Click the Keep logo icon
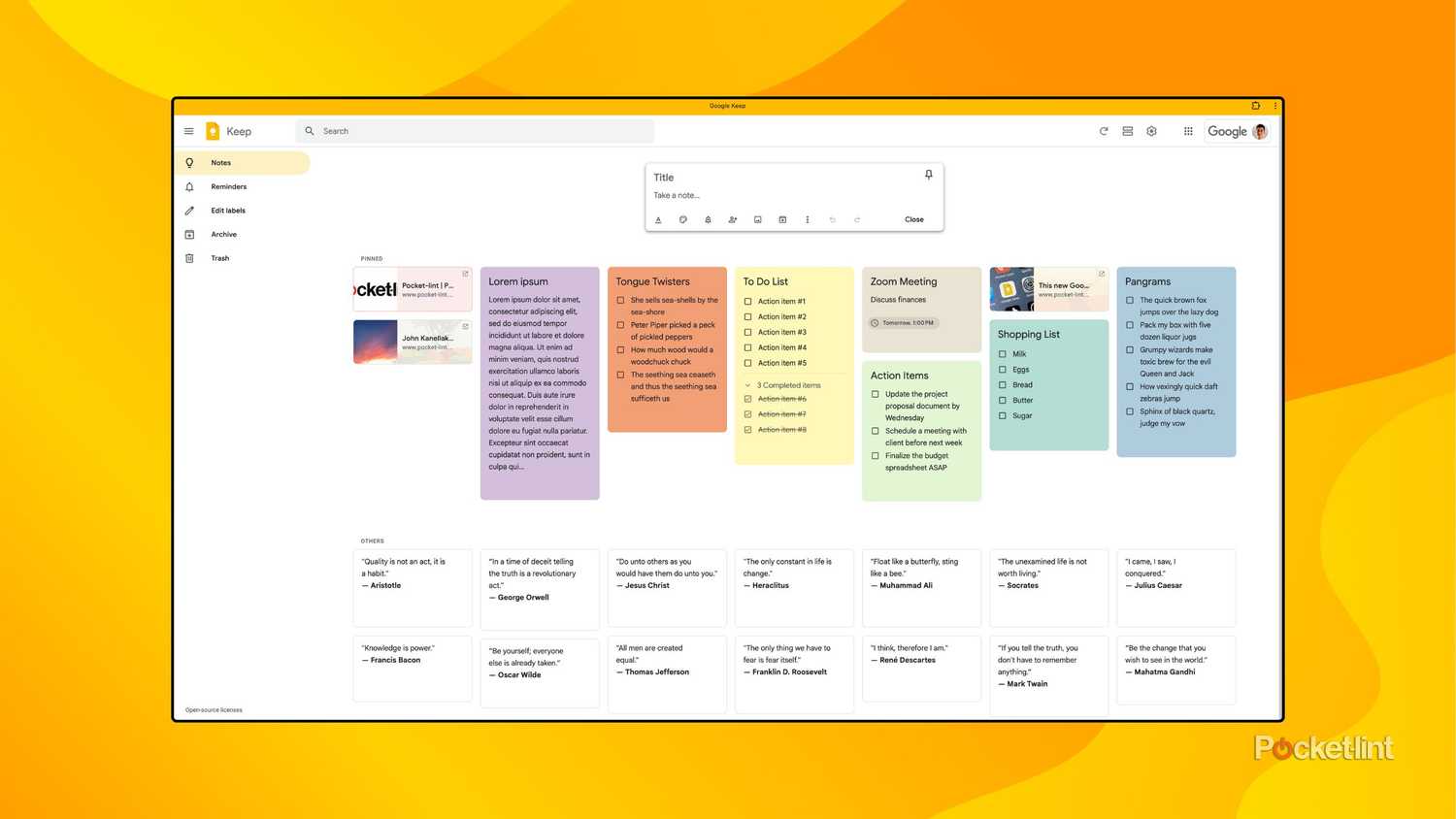This screenshot has height=819, width=1456. [213, 131]
